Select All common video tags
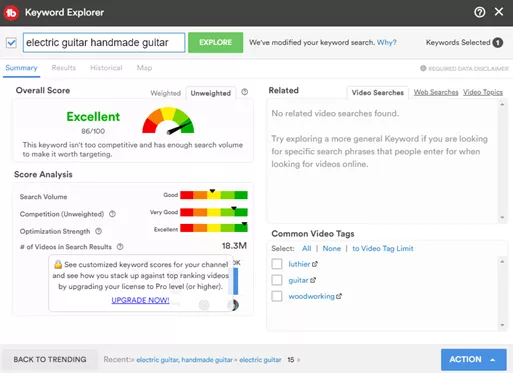 (x=307, y=248)
